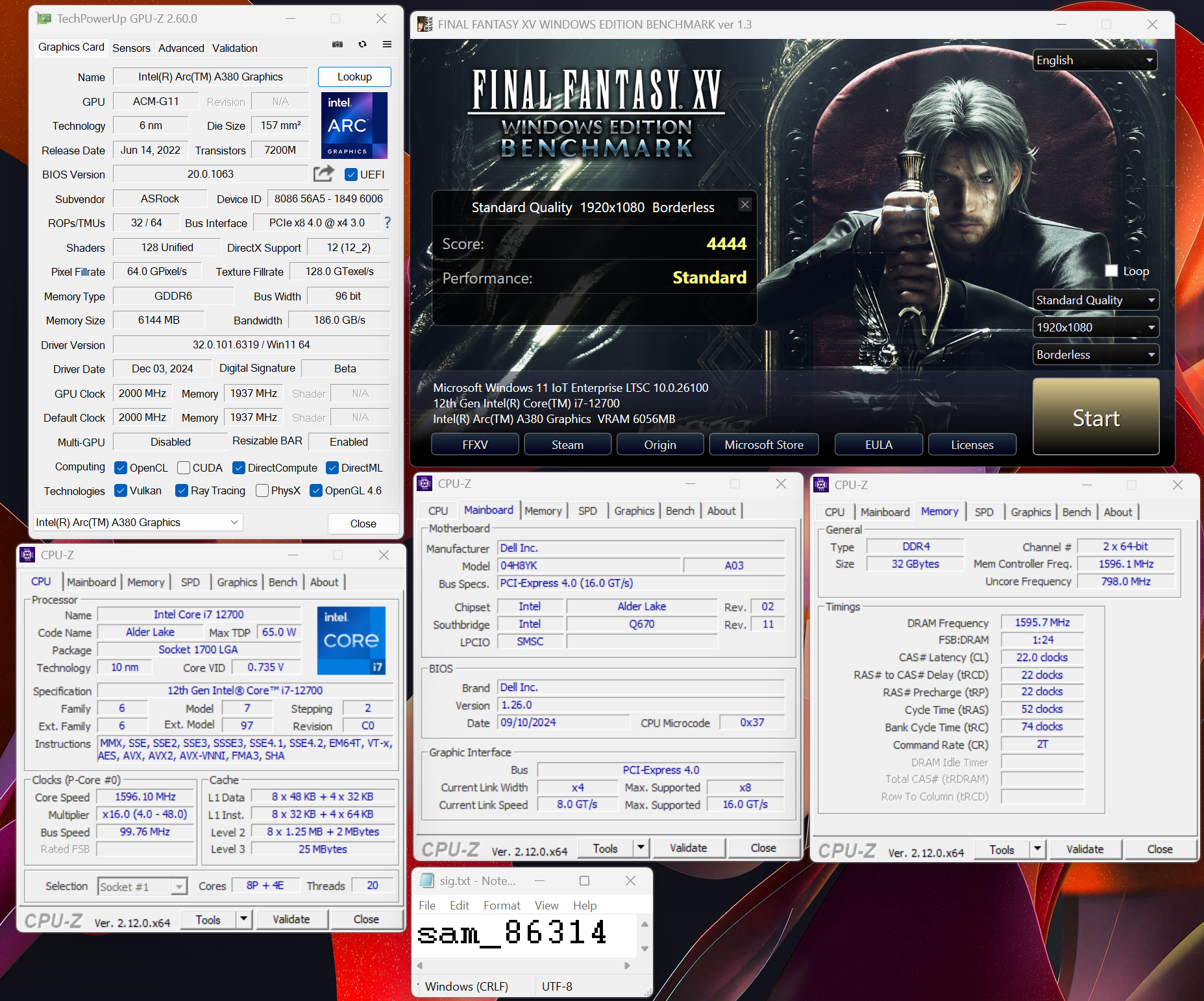Screen dimensions: 1204x1001
Task: Click the CPU-Z Mainboard window title icon
Action: tap(424, 483)
